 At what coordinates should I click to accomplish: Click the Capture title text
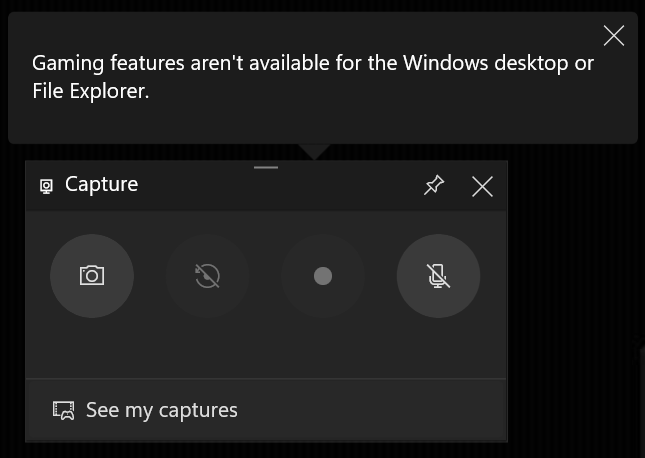click(x=102, y=184)
